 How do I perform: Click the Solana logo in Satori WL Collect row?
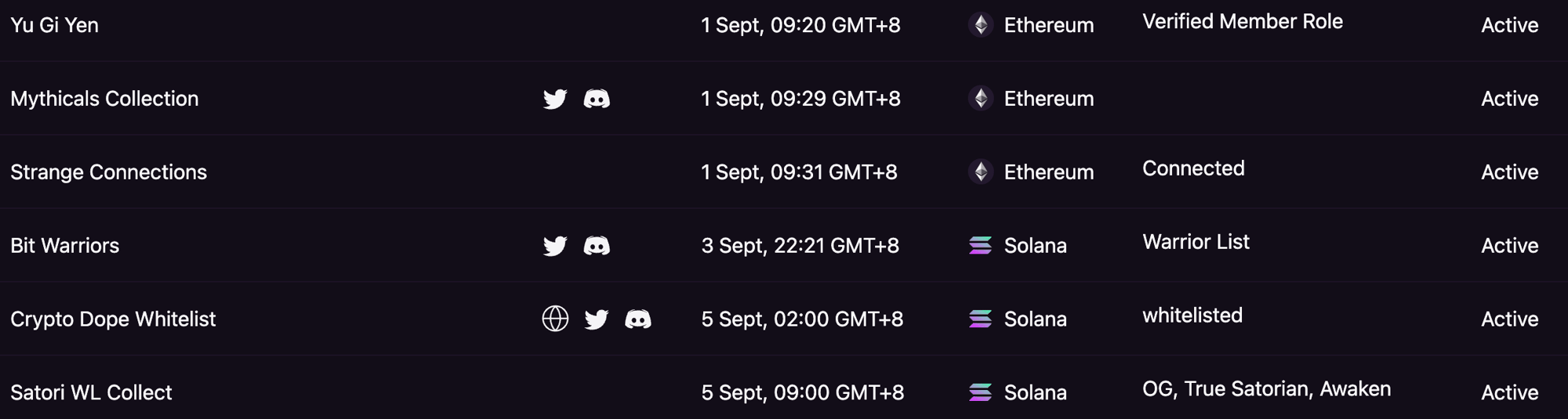[980, 392]
